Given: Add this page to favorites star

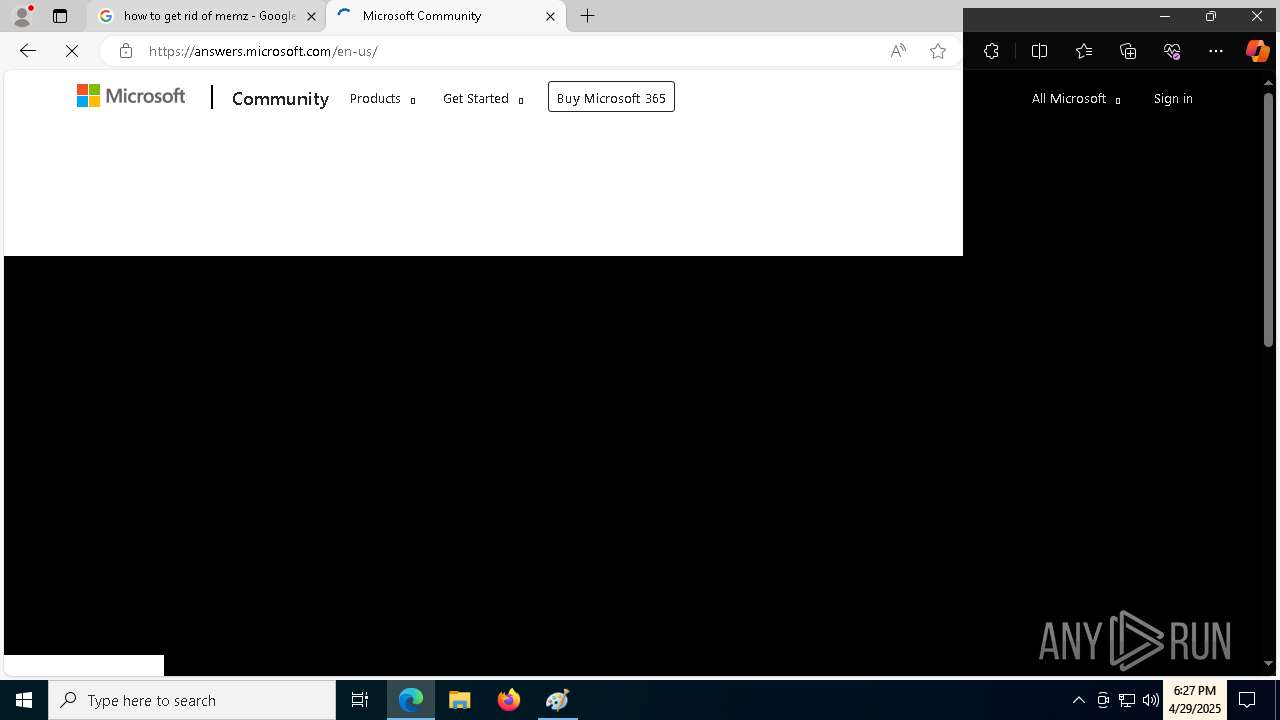Looking at the screenshot, I should [938, 51].
